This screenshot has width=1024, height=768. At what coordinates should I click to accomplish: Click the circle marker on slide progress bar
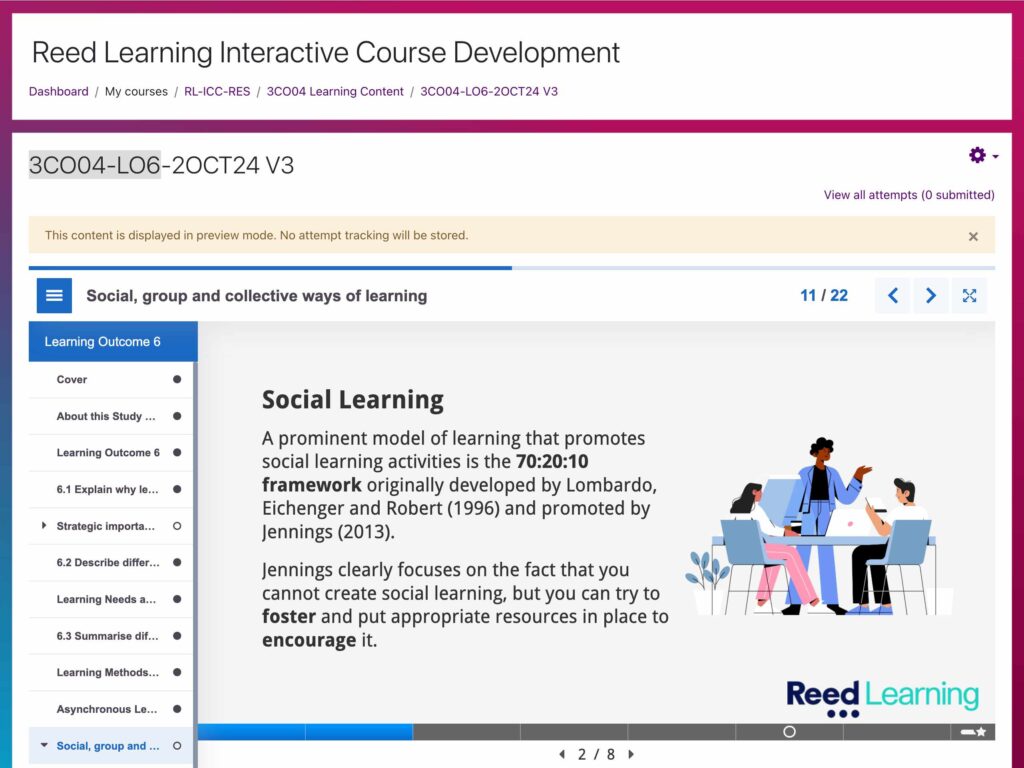789,732
